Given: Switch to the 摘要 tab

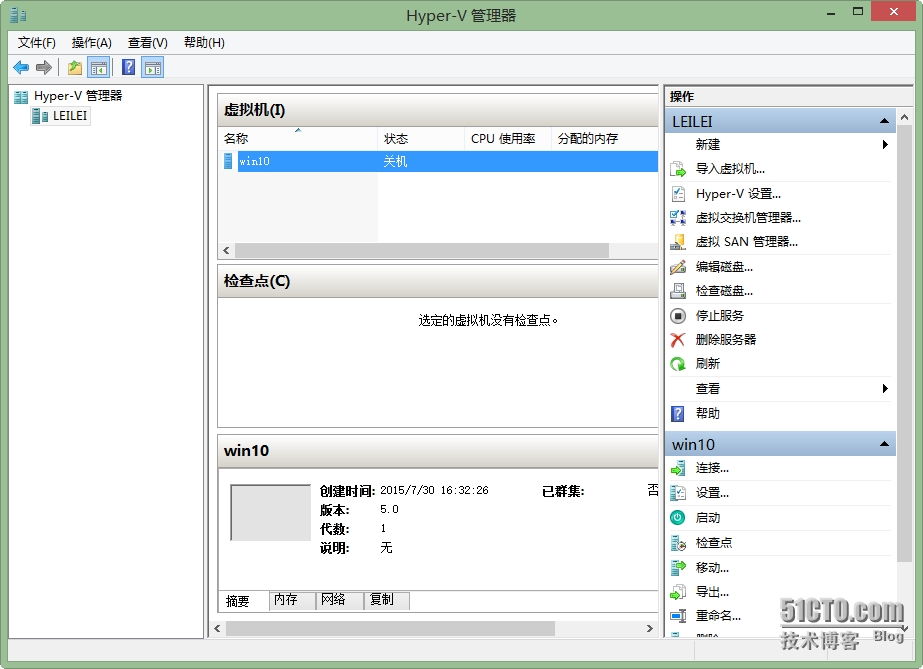Looking at the screenshot, I should [x=238, y=601].
